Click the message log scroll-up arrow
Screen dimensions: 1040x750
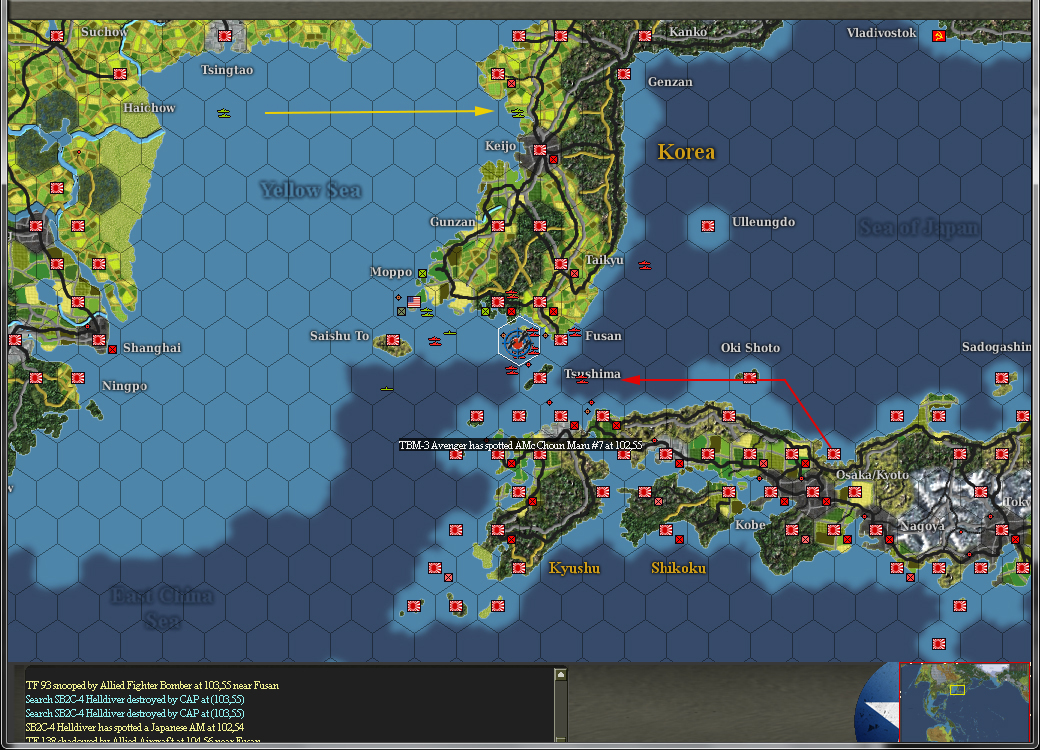(x=560, y=674)
